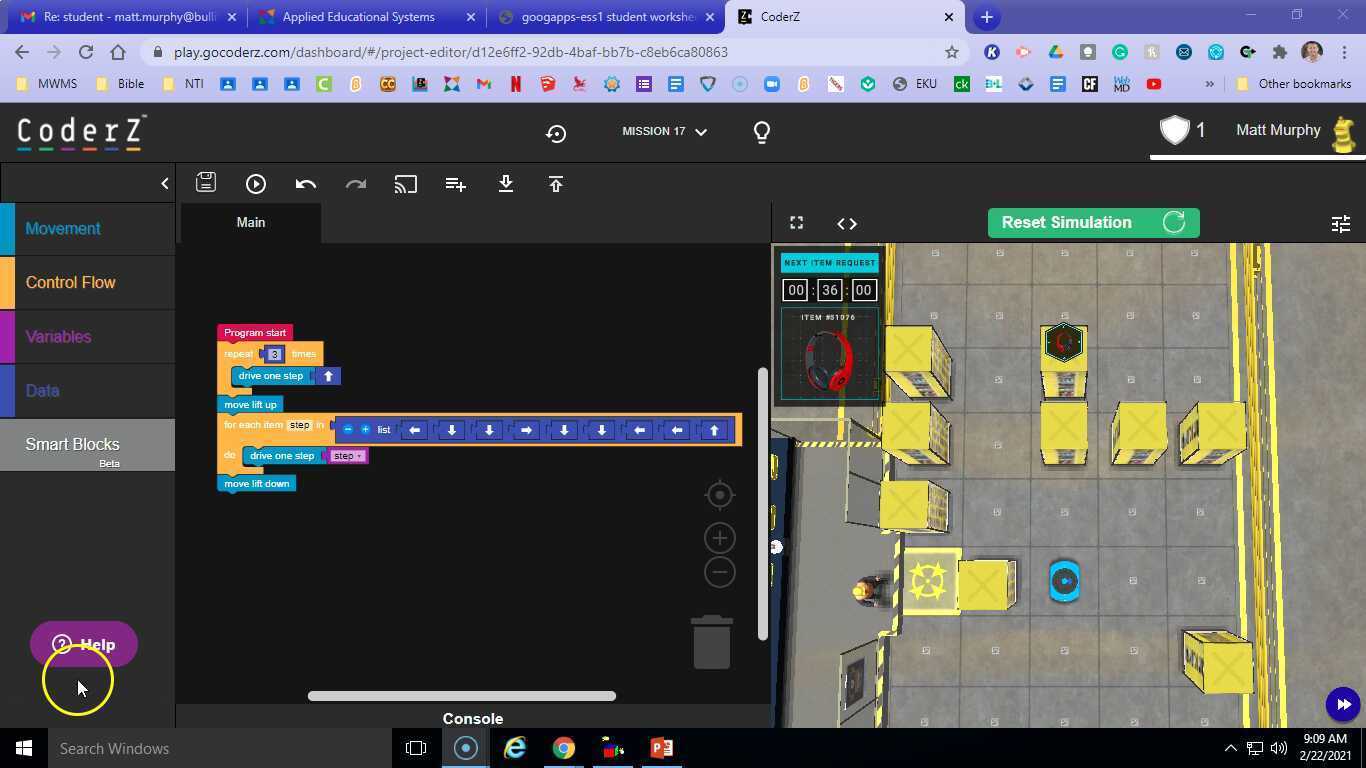Run the program using the play icon

tap(256, 183)
